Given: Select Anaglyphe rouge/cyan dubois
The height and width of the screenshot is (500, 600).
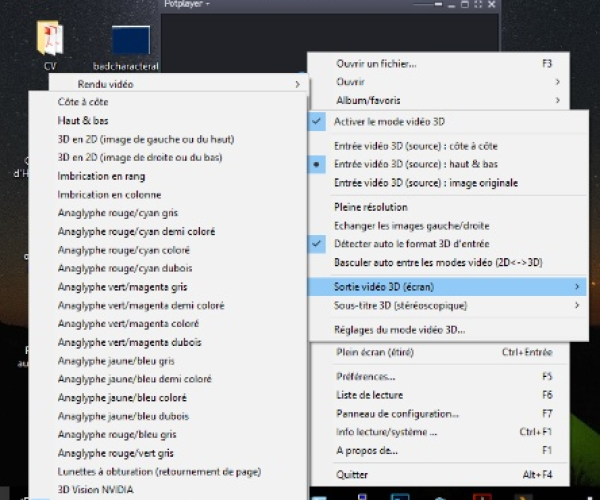Looking at the screenshot, I should (x=168, y=268).
